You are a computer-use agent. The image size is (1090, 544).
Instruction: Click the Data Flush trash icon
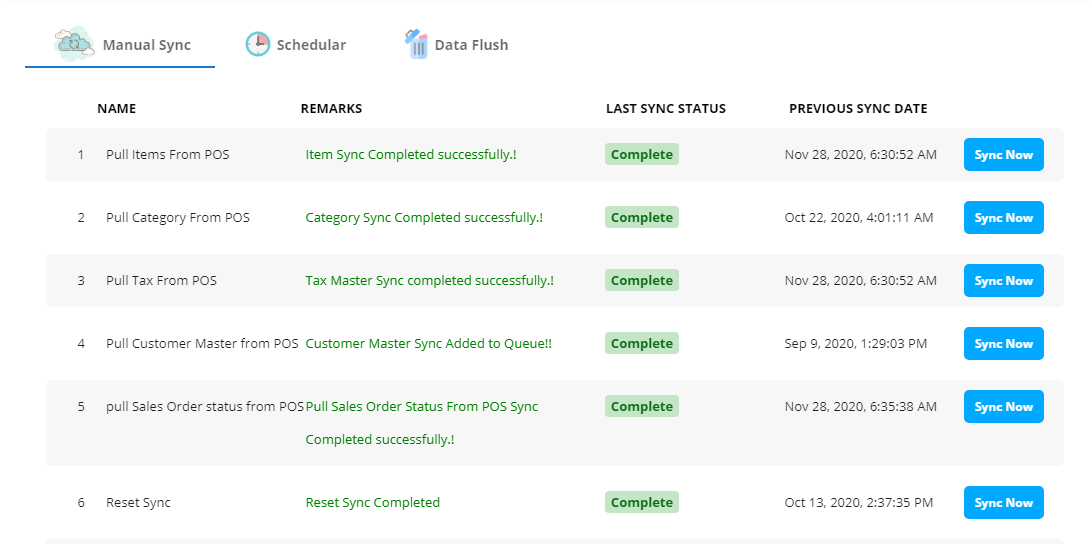coord(416,44)
